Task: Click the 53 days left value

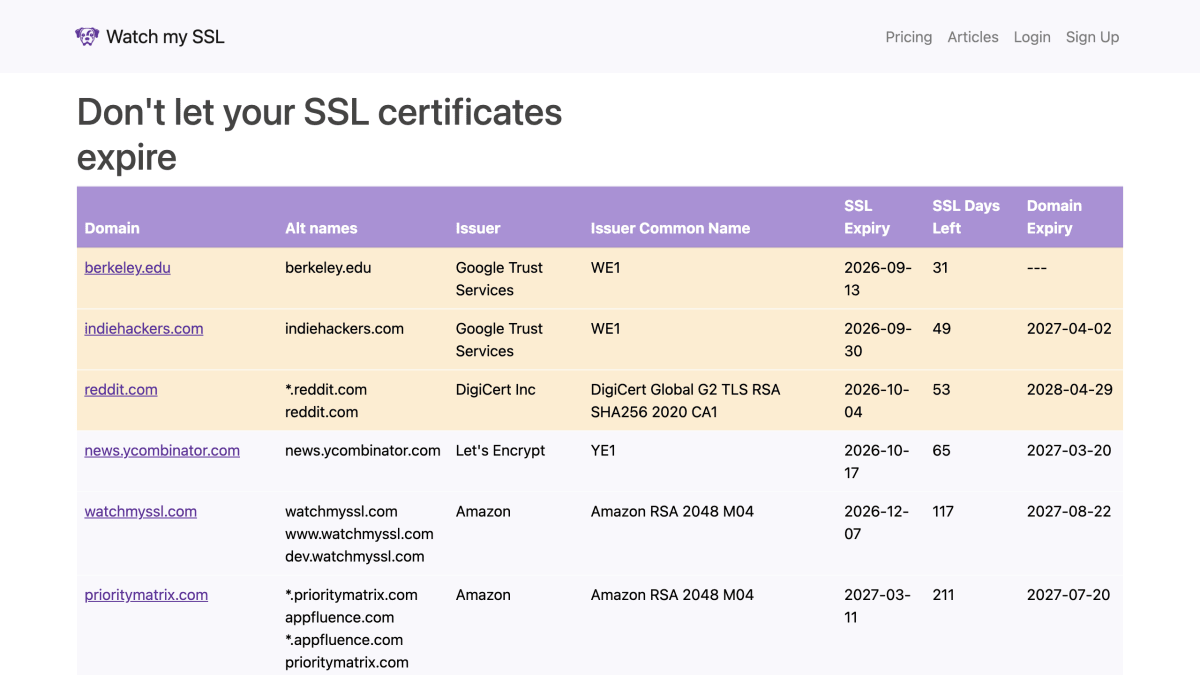Action: point(941,390)
